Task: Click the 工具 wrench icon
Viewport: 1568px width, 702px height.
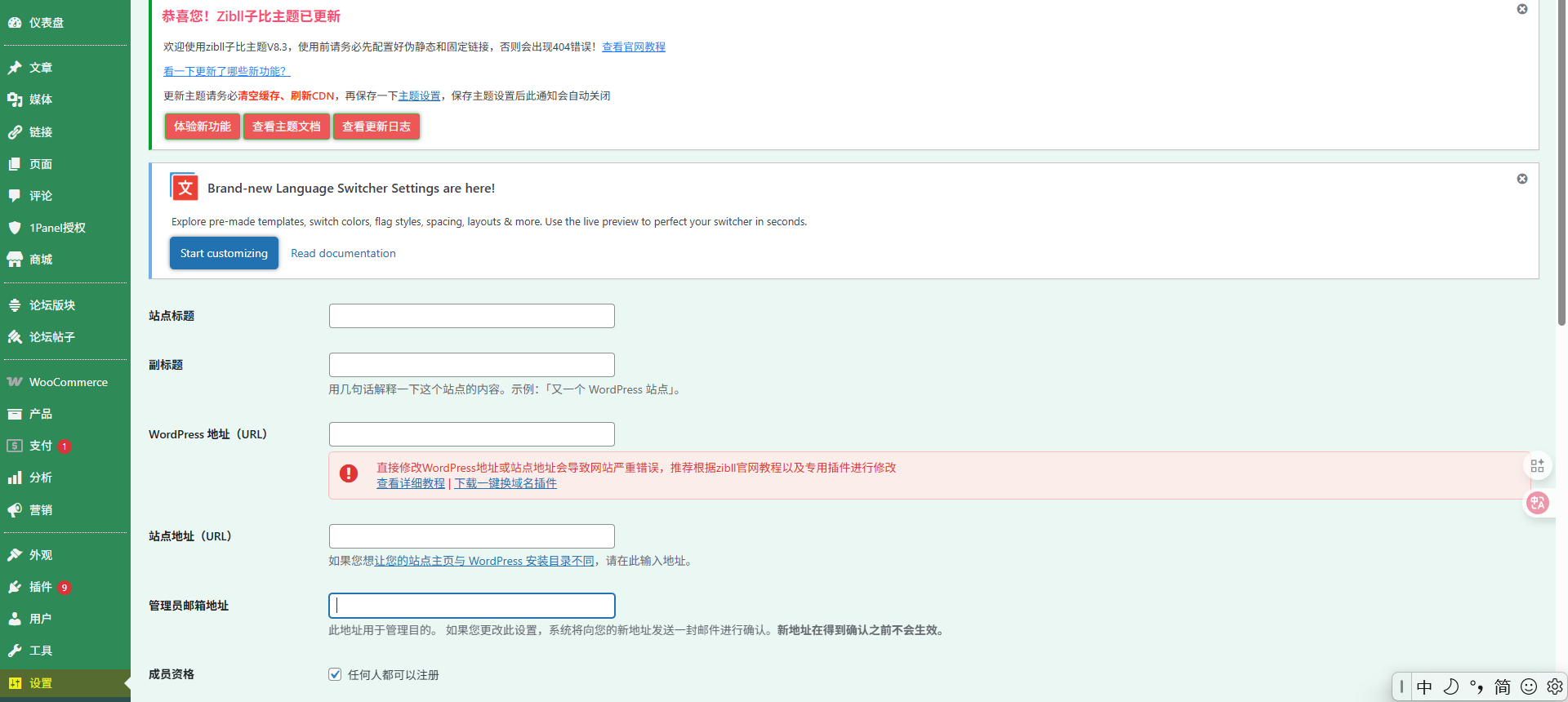Action: pyautogui.click(x=15, y=651)
